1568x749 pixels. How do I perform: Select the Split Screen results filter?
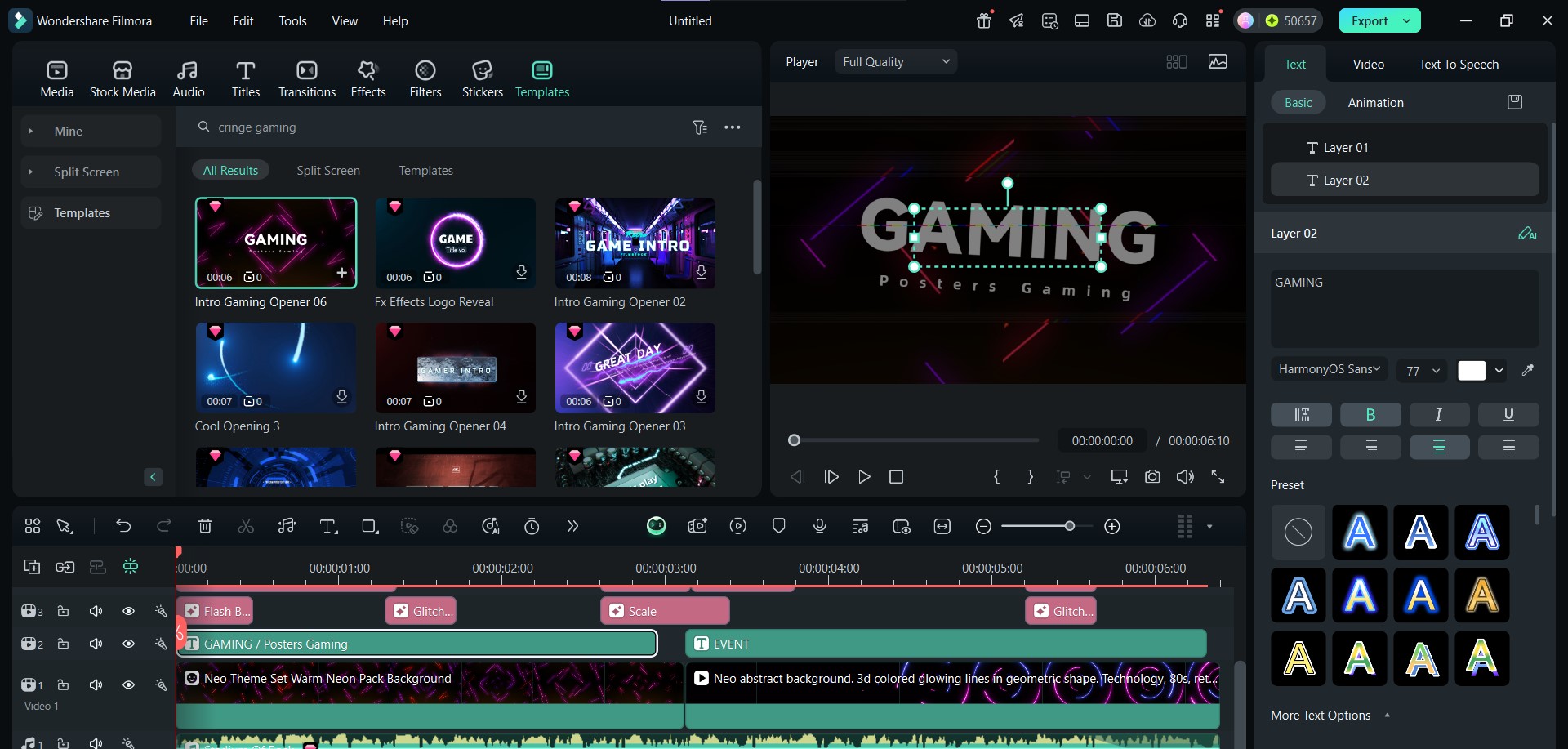click(x=328, y=171)
